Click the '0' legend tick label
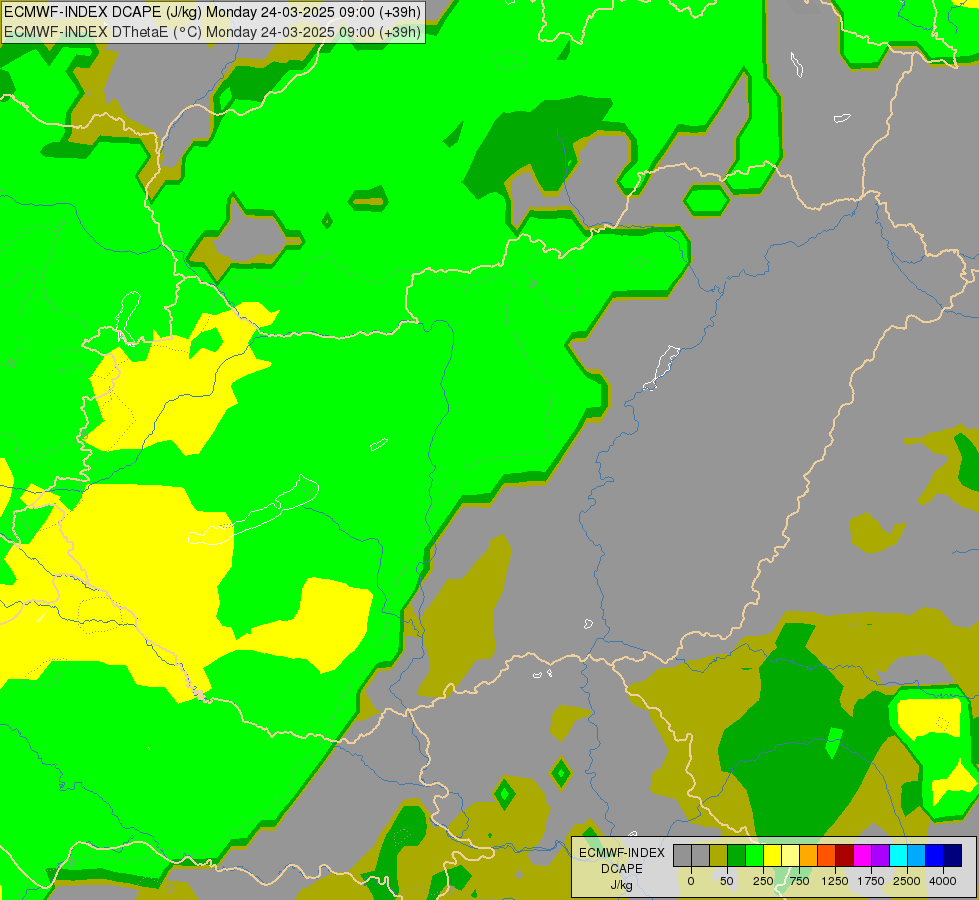Image resolution: width=979 pixels, height=900 pixels. 691,881
